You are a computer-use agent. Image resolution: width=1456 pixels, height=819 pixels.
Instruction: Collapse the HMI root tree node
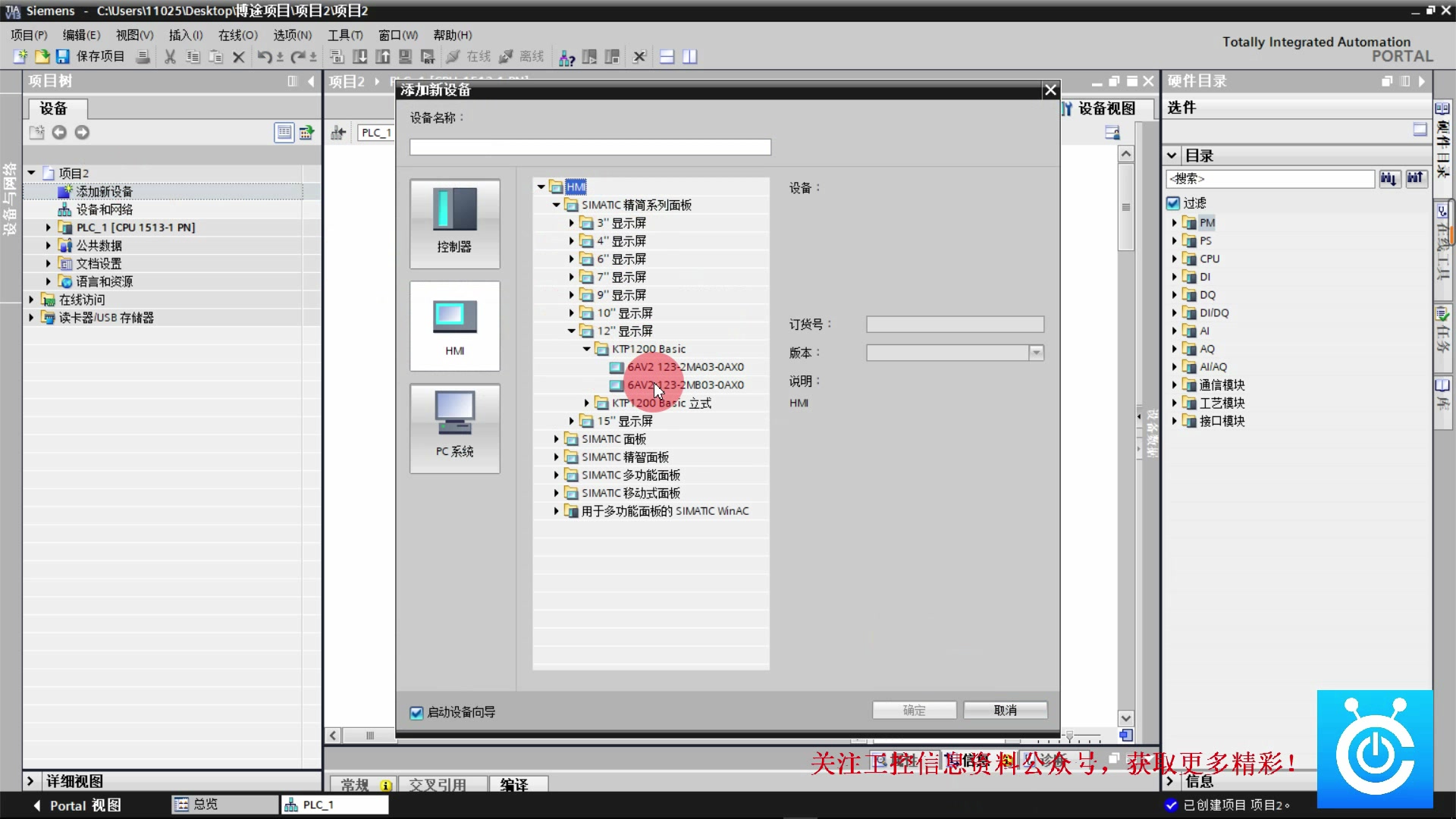tap(541, 187)
